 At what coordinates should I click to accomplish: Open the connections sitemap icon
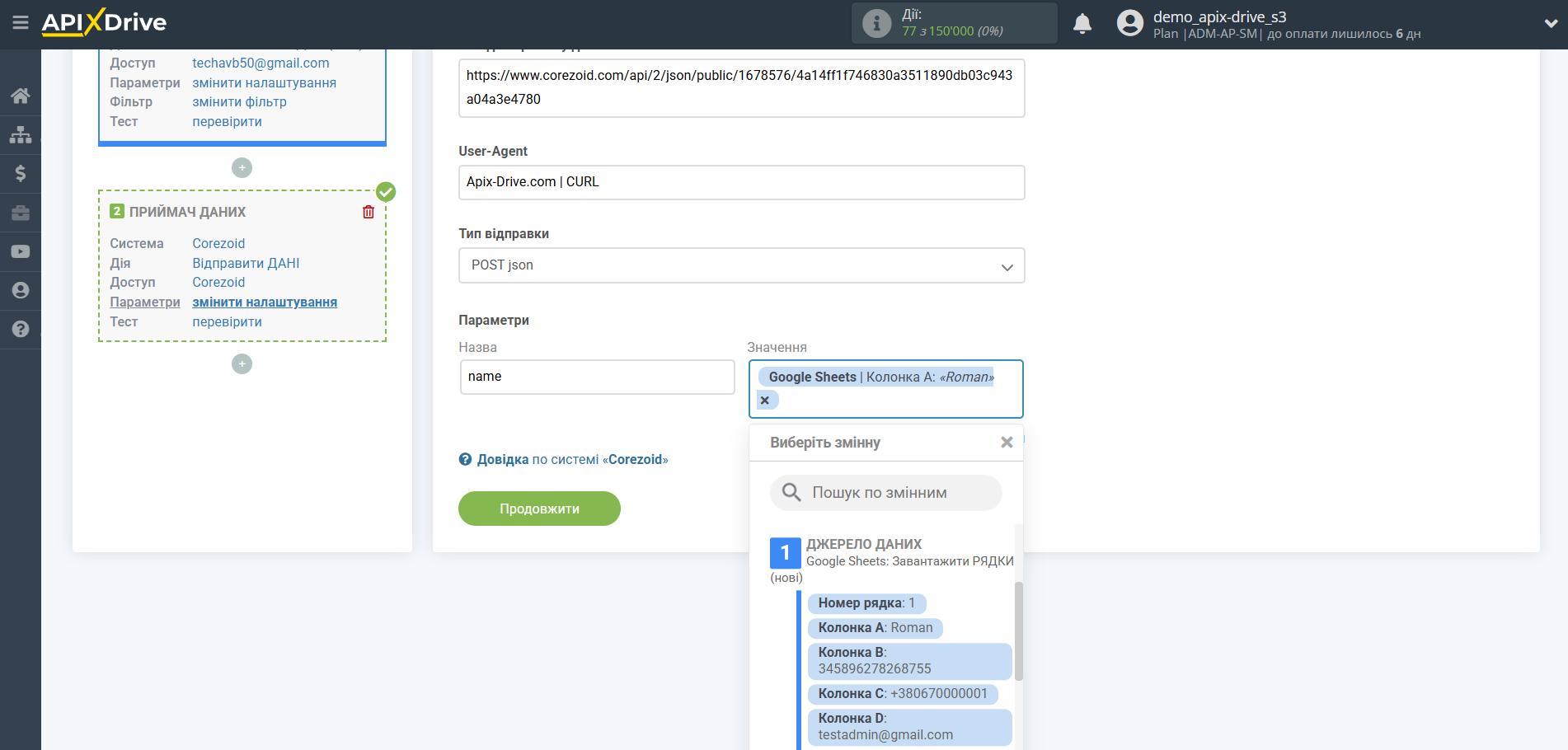coord(21,134)
